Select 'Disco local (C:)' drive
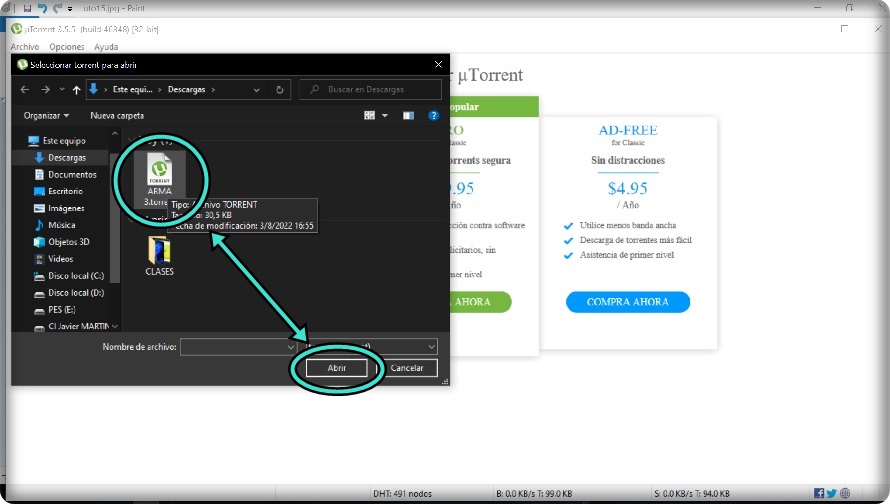This screenshot has width=890, height=504. 76,276
